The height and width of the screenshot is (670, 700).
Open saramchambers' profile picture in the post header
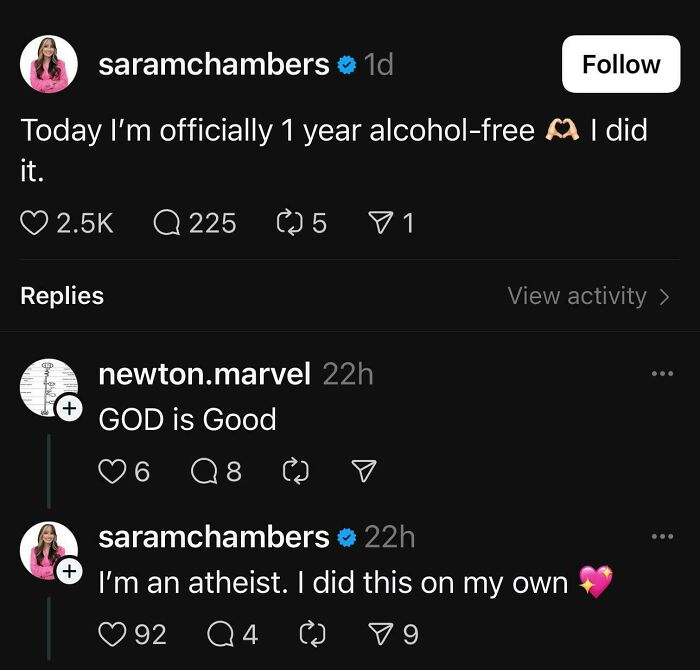pyautogui.click(x=49, y=64)
